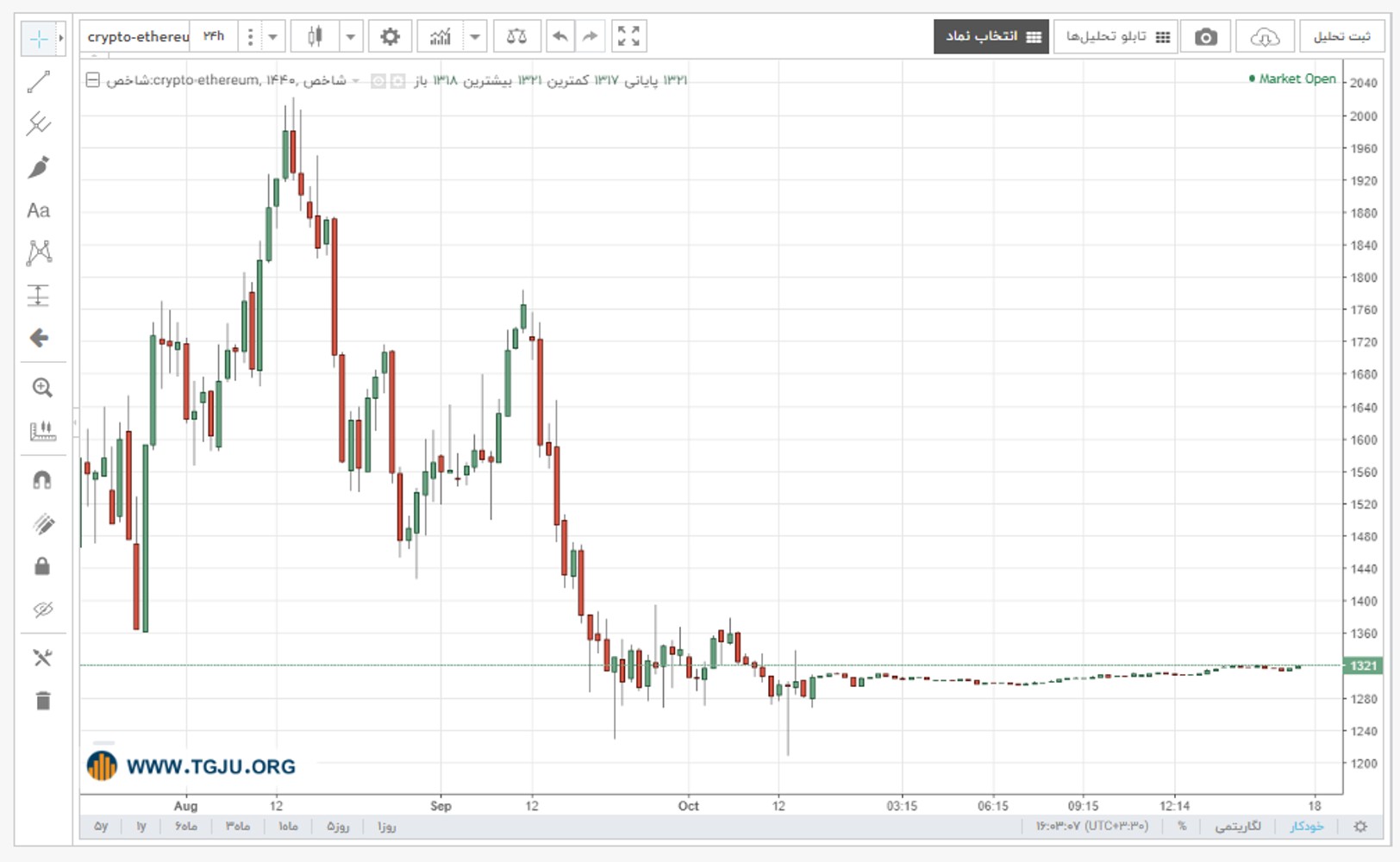
Task: Open chart properties gear in top toolbar
Action: pyautogui.click(x=390, y=36)
